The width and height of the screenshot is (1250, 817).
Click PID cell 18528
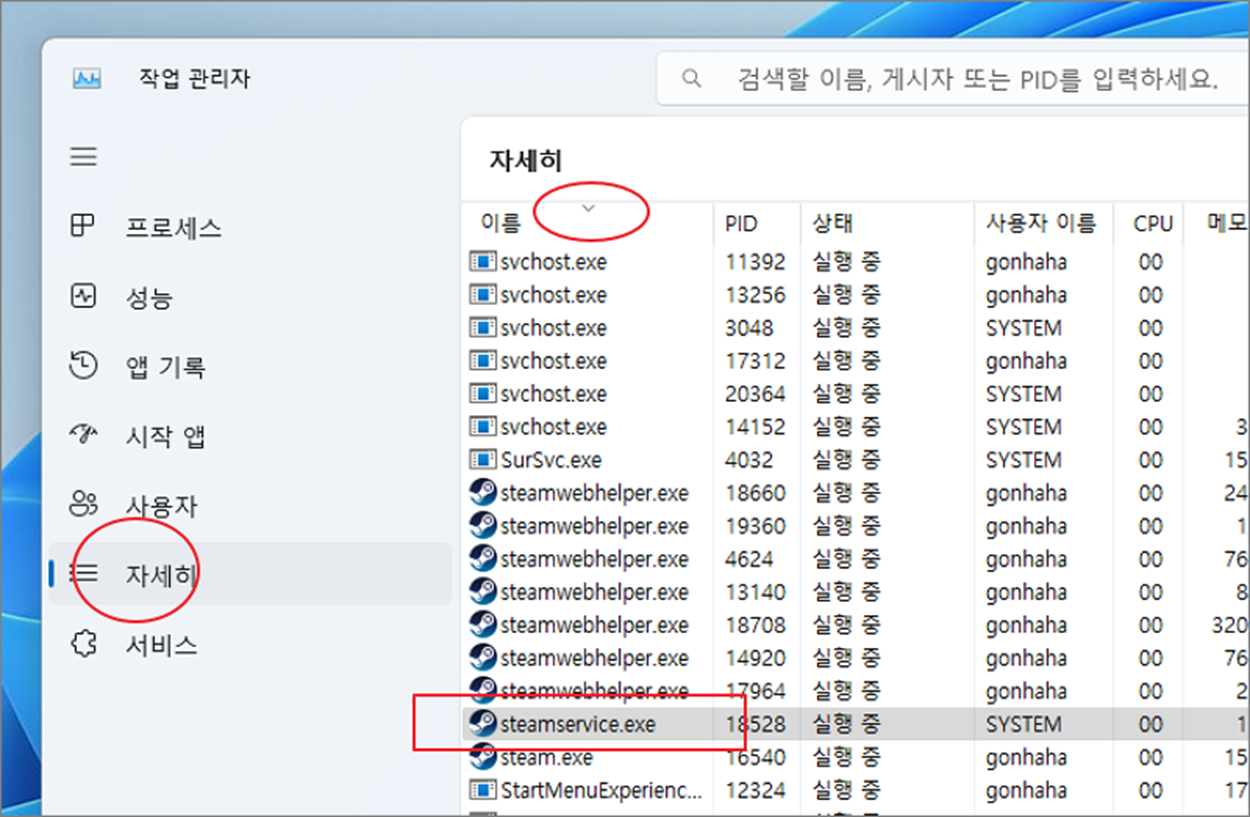point(755,724)
